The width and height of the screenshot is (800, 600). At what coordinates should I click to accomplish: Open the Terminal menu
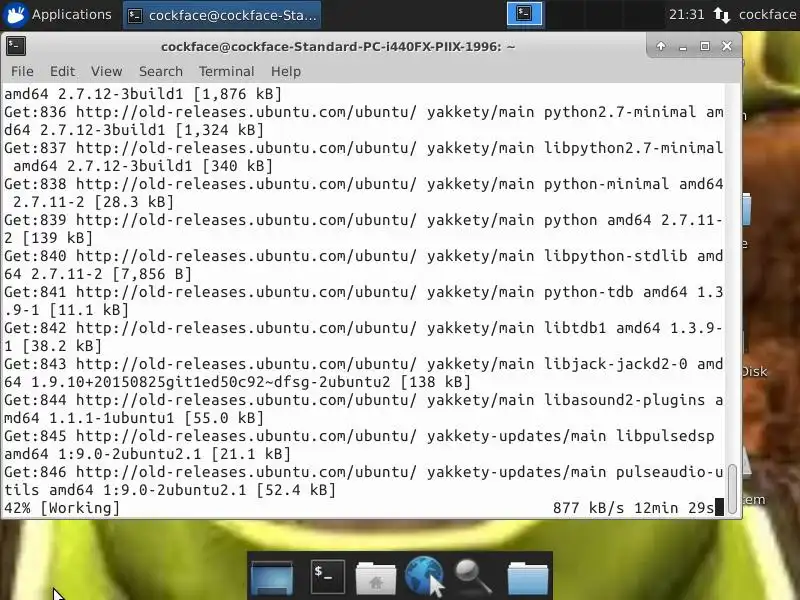[227, 71]
